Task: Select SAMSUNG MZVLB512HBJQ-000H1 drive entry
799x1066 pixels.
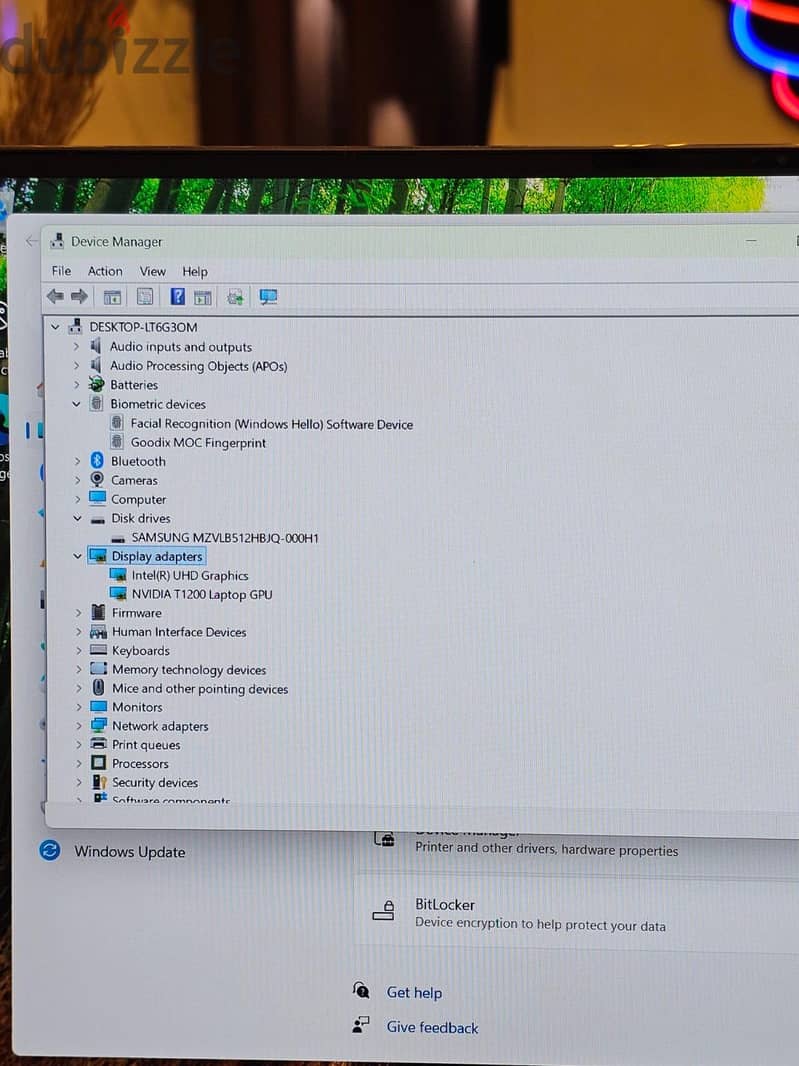Action: [225, 538]
